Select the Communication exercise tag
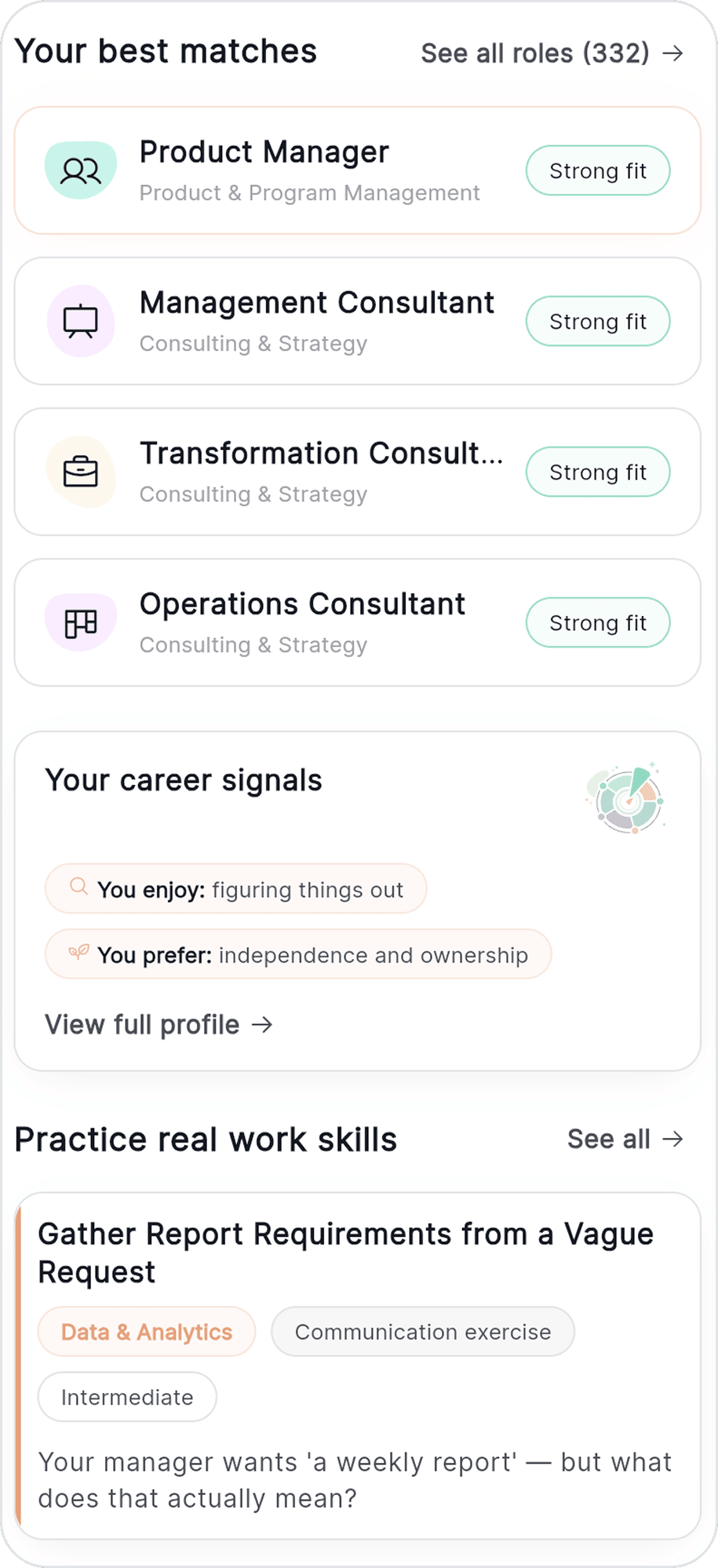Viewport: 718px width, 1568px height. [x=422, y=1331]
